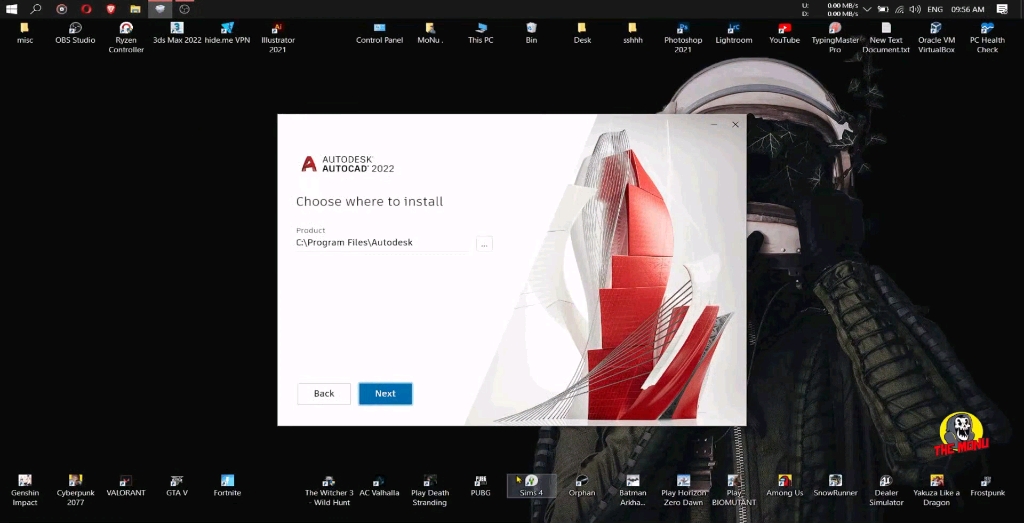Select the Sims 4 desktop icon

pos(532,486)
